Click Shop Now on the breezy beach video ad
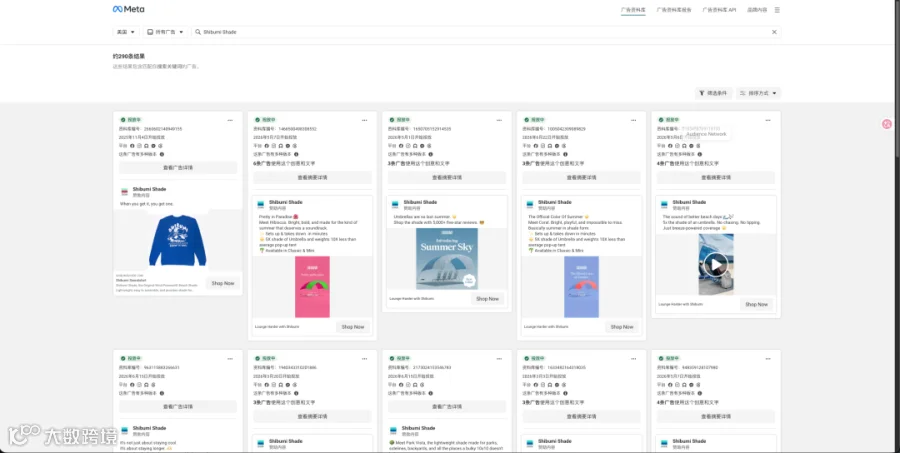900x453 pixels. point(756,304)
